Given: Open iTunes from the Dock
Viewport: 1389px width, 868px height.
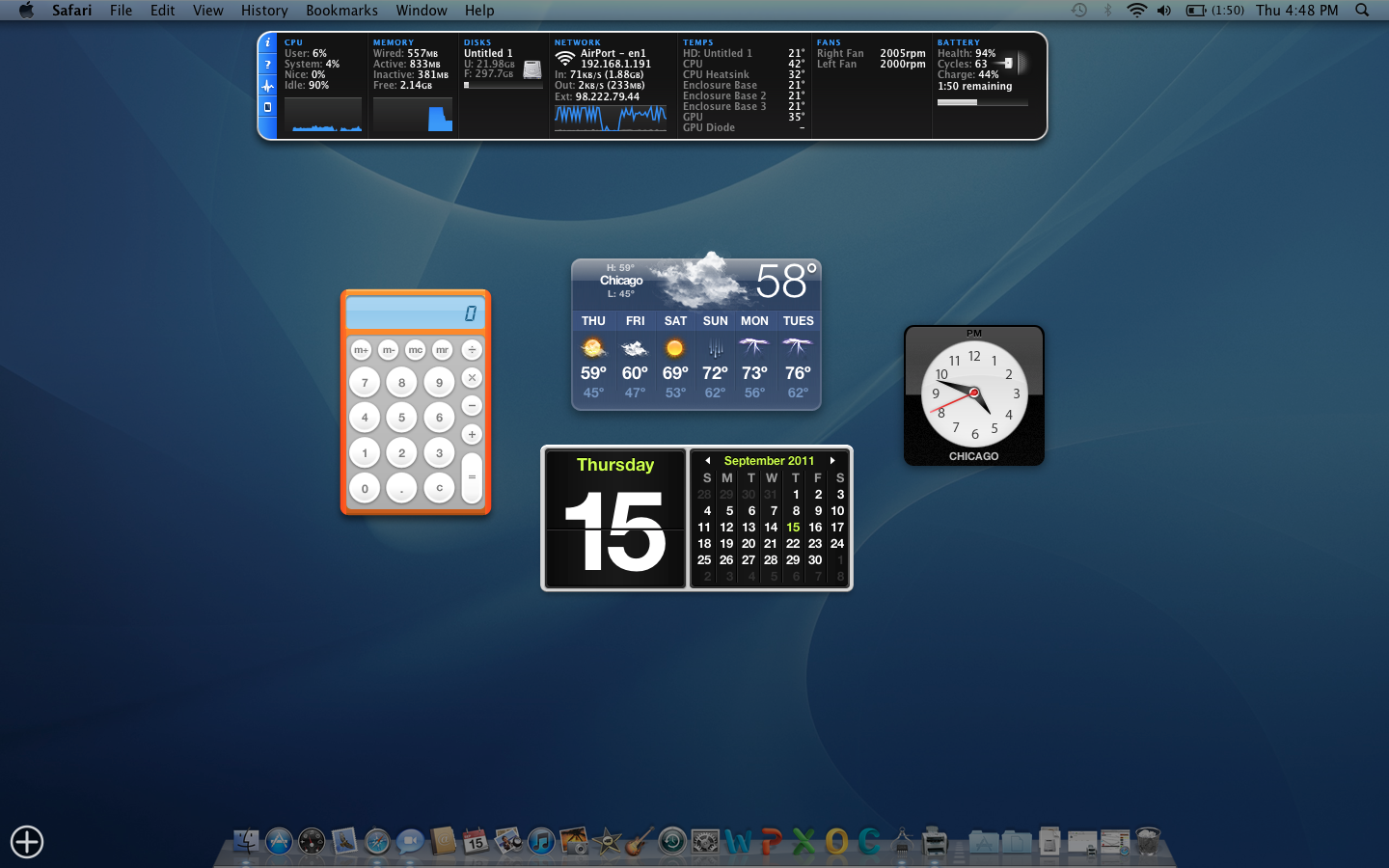Looking at the screenshot, I should click(x=541, y=842).
